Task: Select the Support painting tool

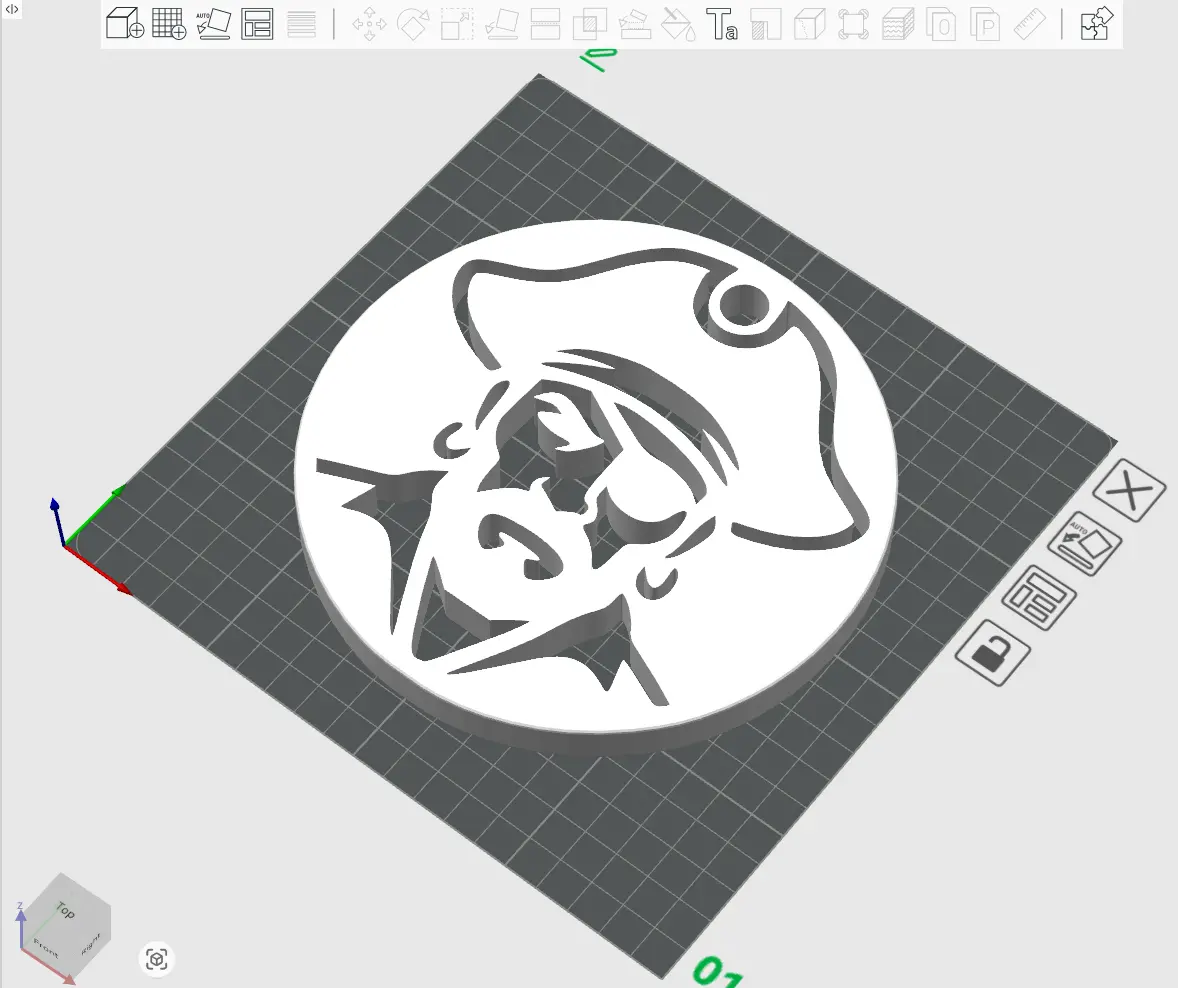Action: pyautogui.click(x=634, y=24)
